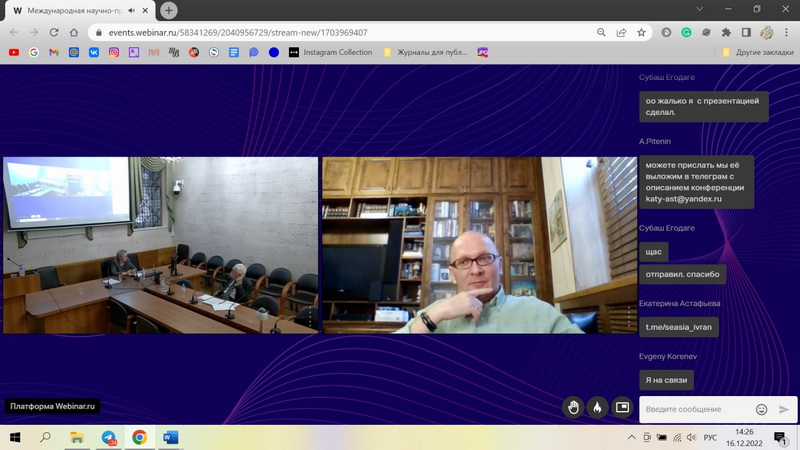Image resolution: width=800 pixels, height=450 pixels.
Task: Close the webinar browser tab
Action: click(145, 10)
